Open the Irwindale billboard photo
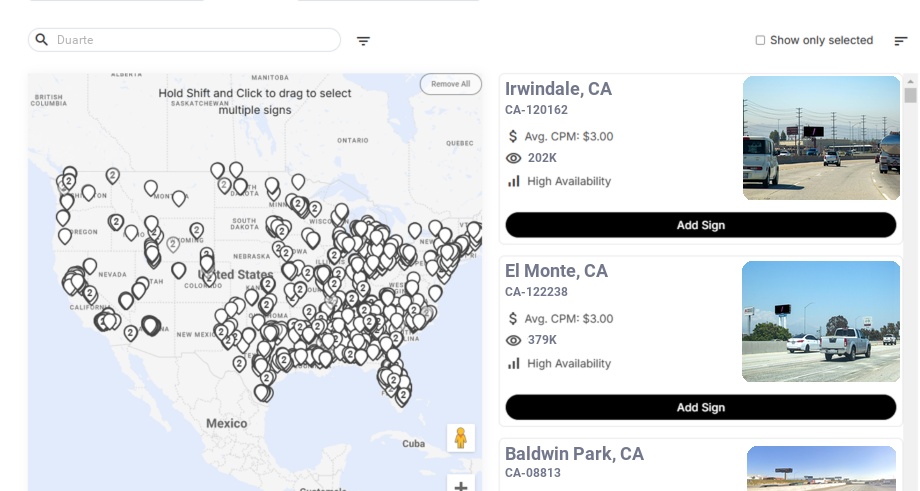 point(821,138)
